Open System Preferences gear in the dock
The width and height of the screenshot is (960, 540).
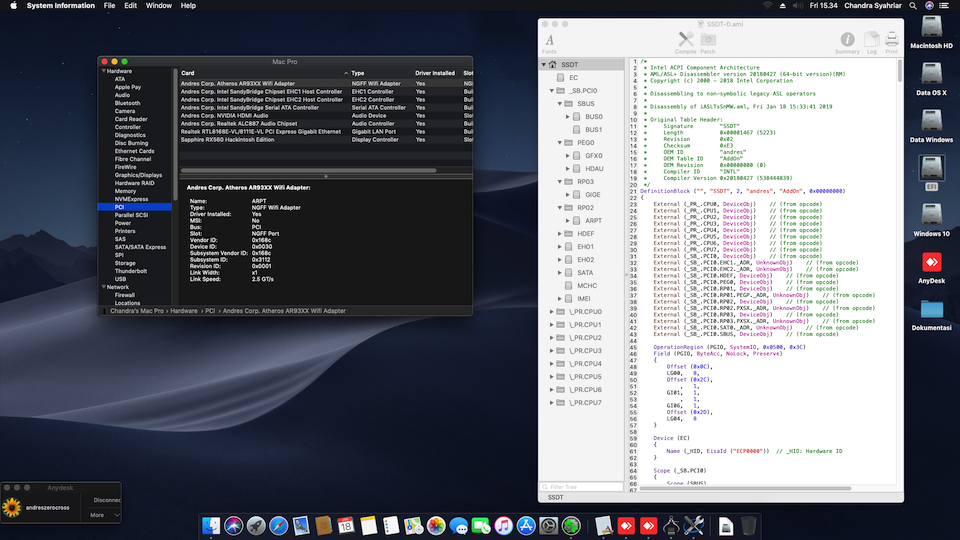549,525
